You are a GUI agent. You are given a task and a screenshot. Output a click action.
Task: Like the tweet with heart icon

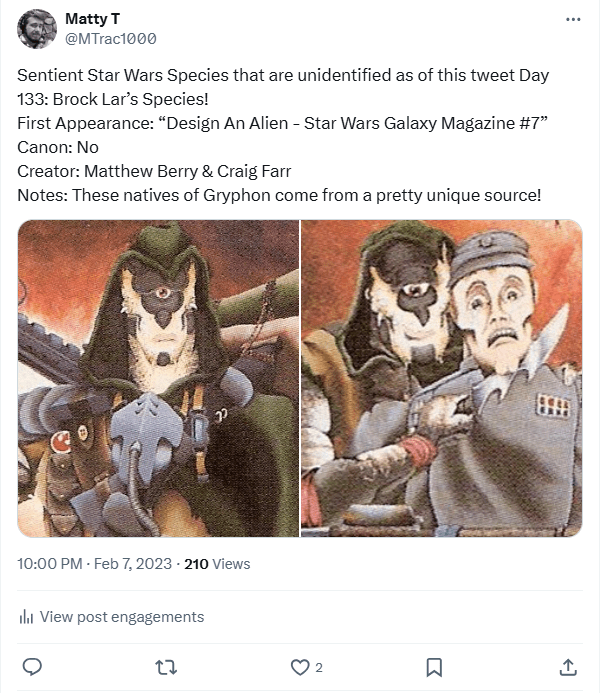pos(299,666)
